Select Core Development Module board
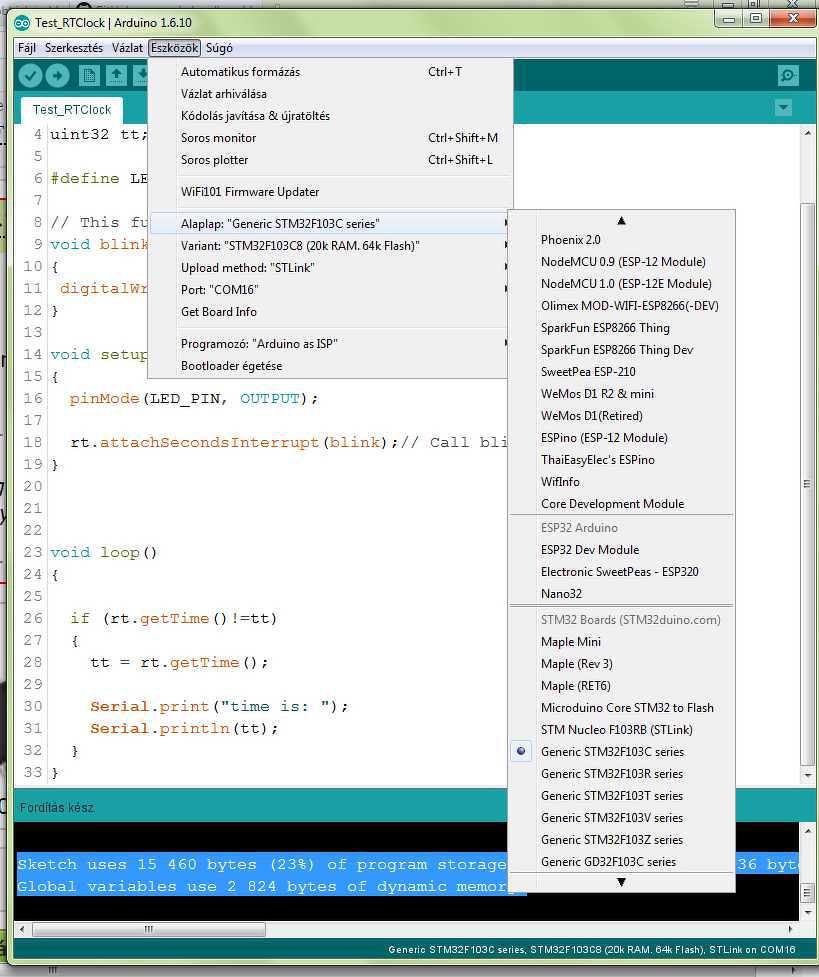This screenshot has width=819, height=977. [621, 503]
